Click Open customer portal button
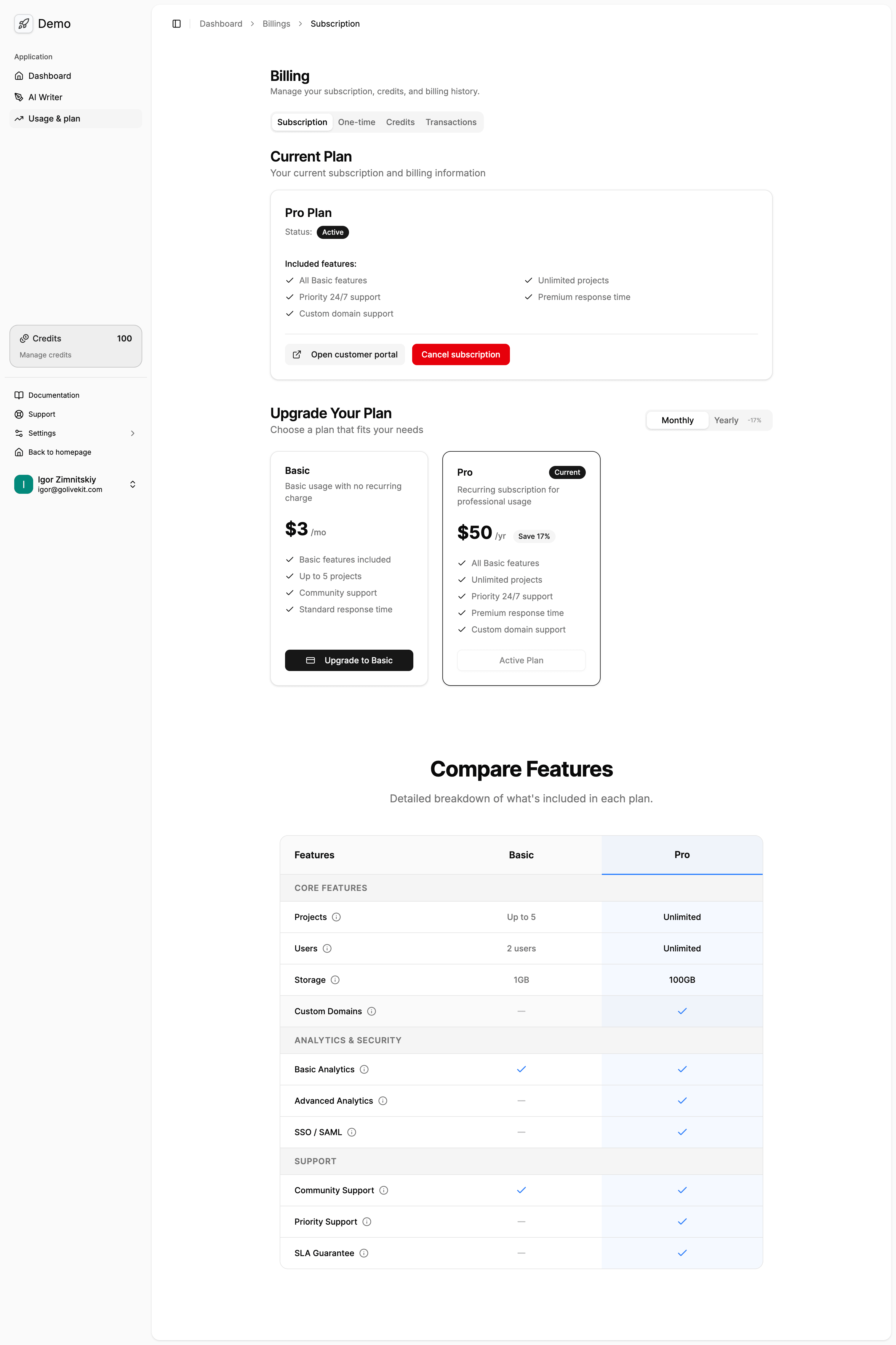 click(x=345, y=354)
